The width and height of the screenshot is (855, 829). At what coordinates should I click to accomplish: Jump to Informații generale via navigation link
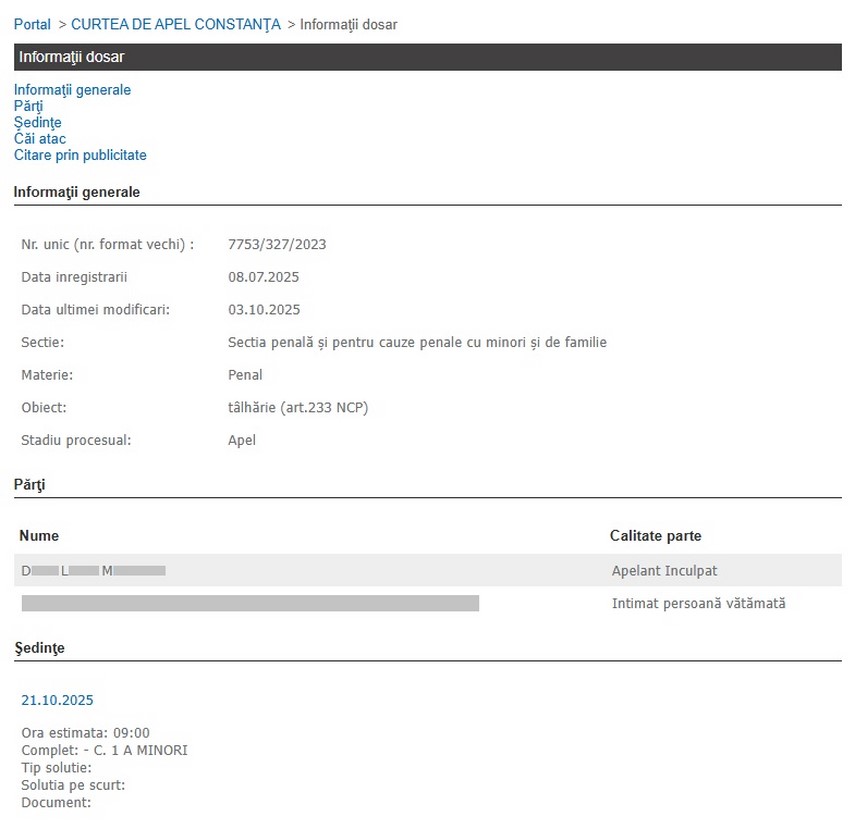[x=72, y=90]
